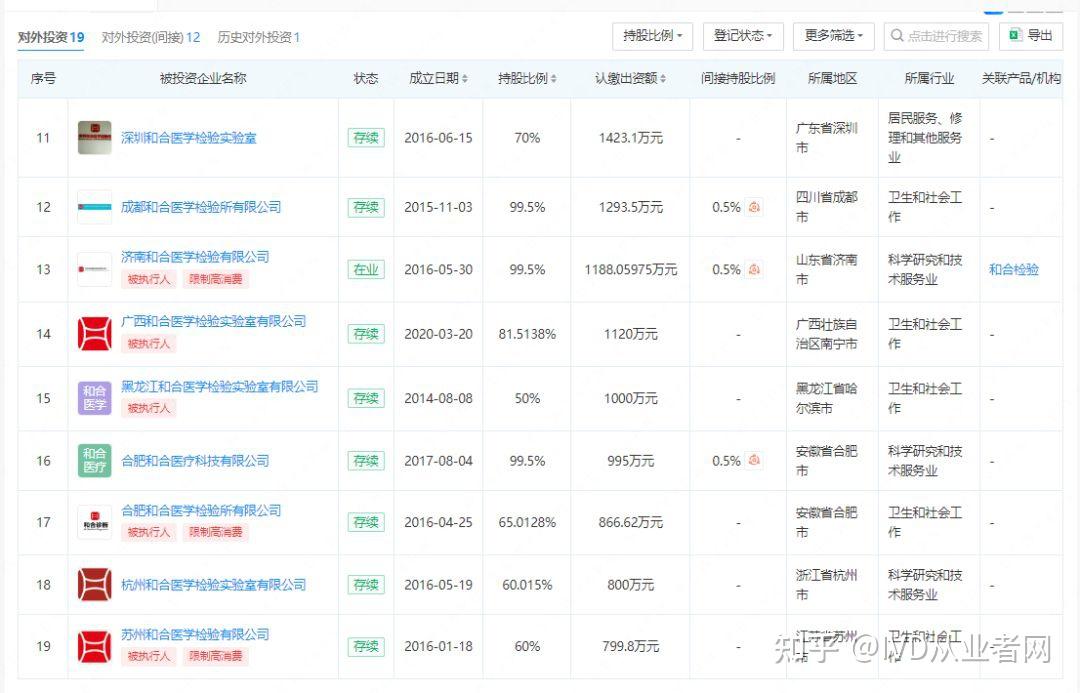Open green 和合医疗 logo of 合肥和合医疗科技
Image resolution: width=1080 pixels, height=693 pixels.
coord(94,461)
